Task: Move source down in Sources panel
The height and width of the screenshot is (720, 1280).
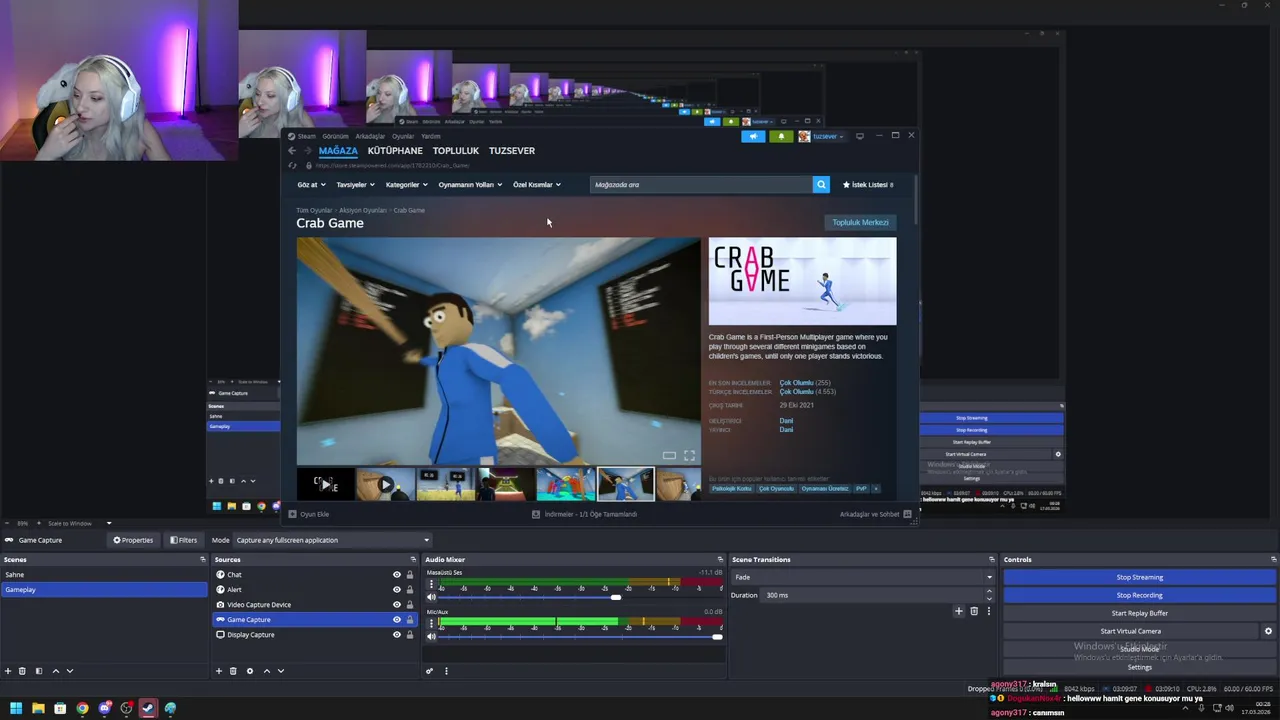Action: point(281,671)
